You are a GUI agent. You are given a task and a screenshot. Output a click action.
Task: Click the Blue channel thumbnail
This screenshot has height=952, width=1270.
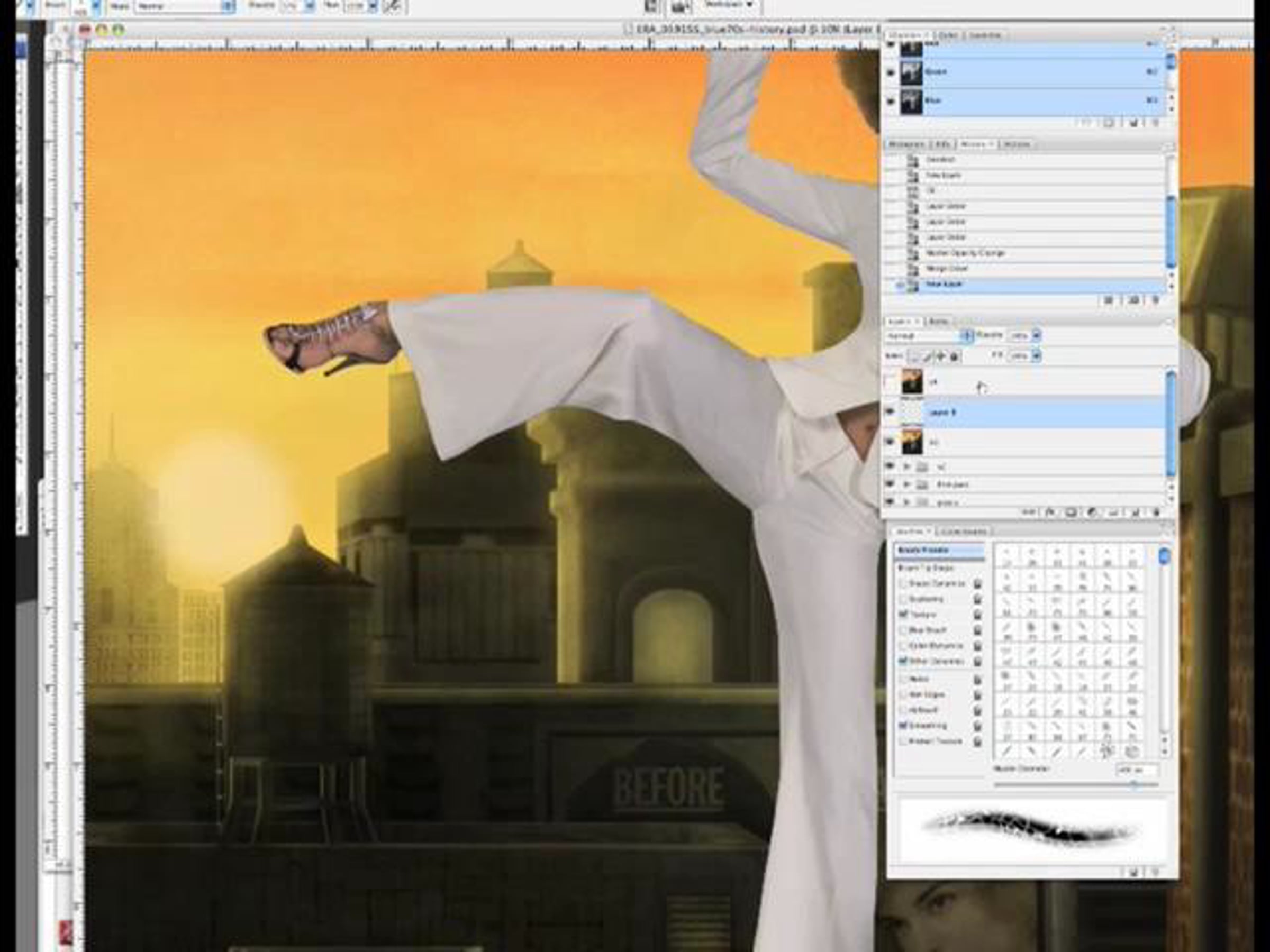[x=911, y=101]
